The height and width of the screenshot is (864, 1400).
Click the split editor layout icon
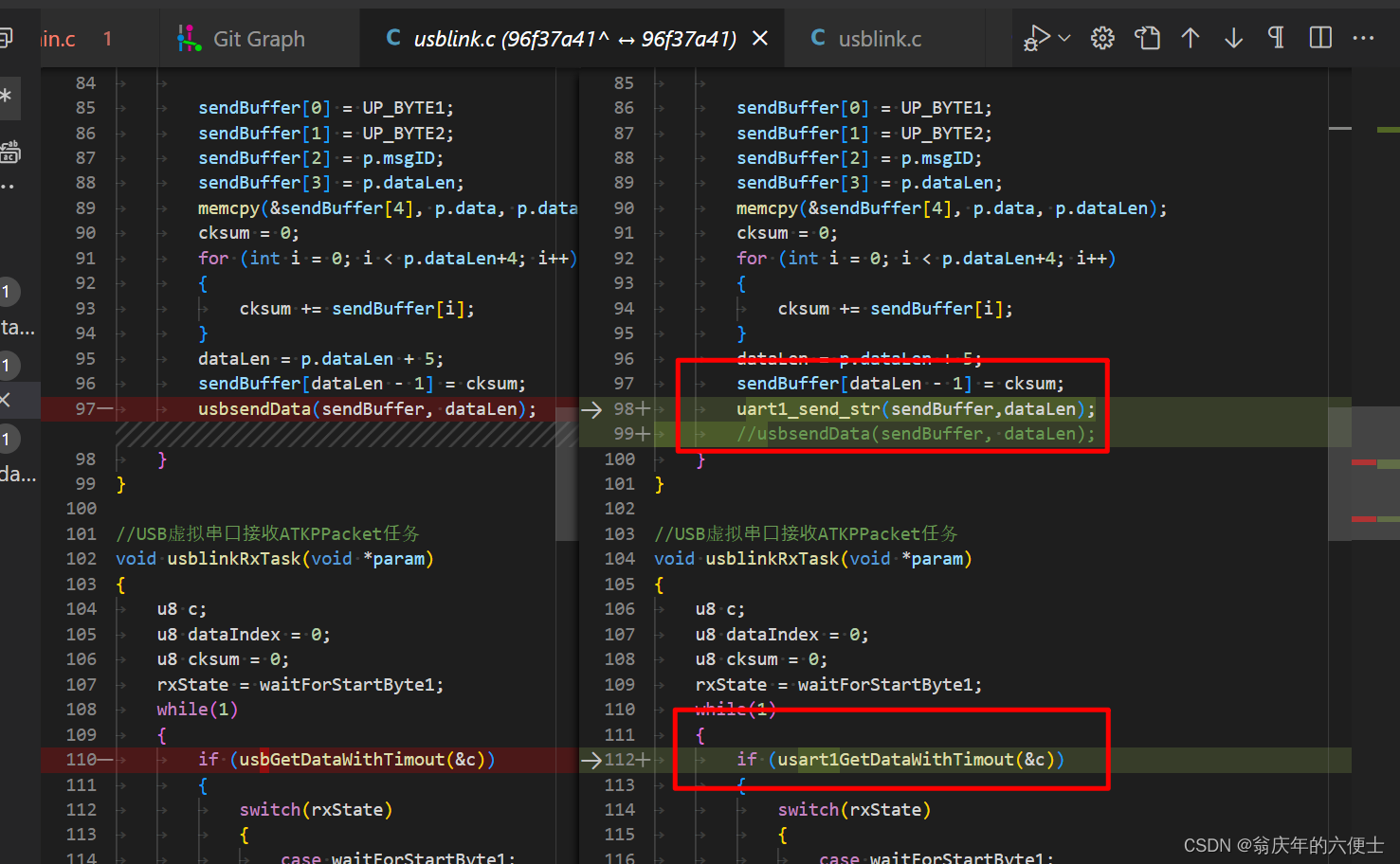pyautogui.click(x=1320, y=38)
